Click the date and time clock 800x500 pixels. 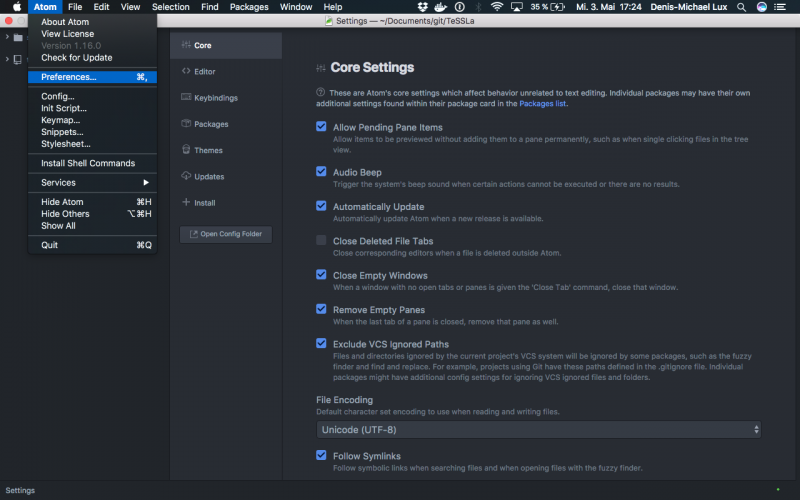(609, 7)
